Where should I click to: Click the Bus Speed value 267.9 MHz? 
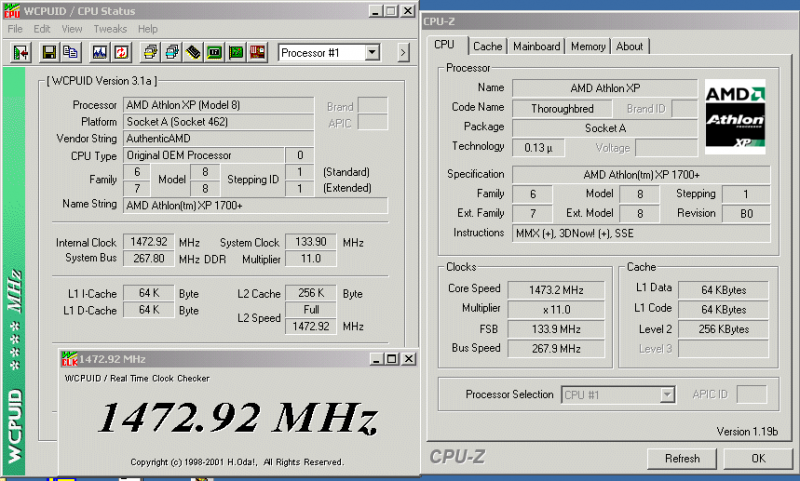(x=556, y=349)
